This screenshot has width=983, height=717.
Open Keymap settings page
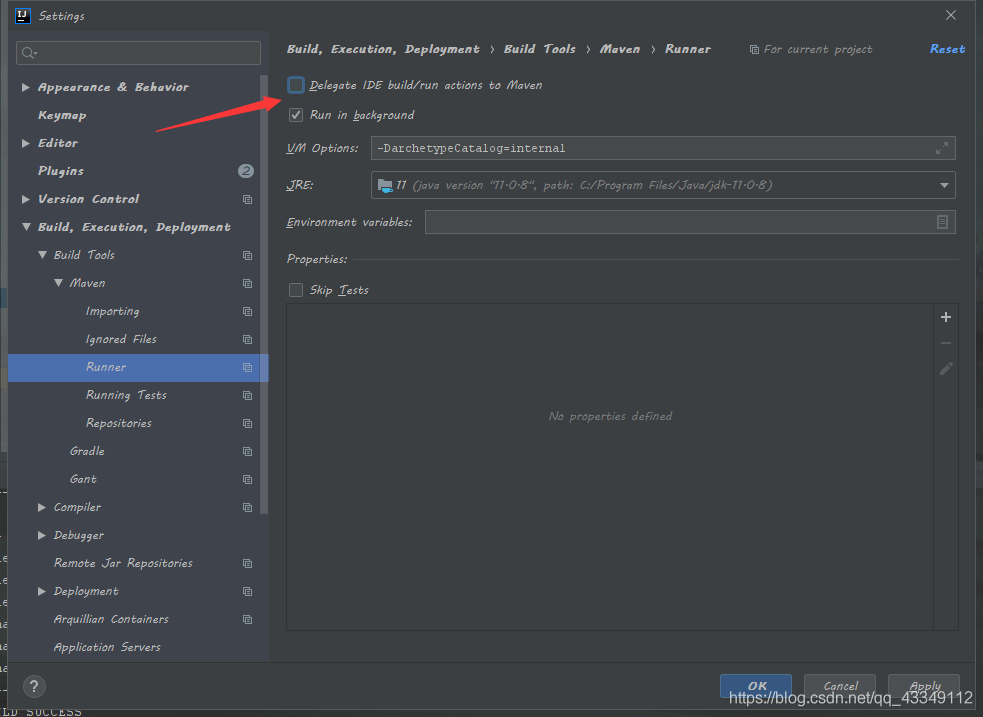(x=62, y=115)
